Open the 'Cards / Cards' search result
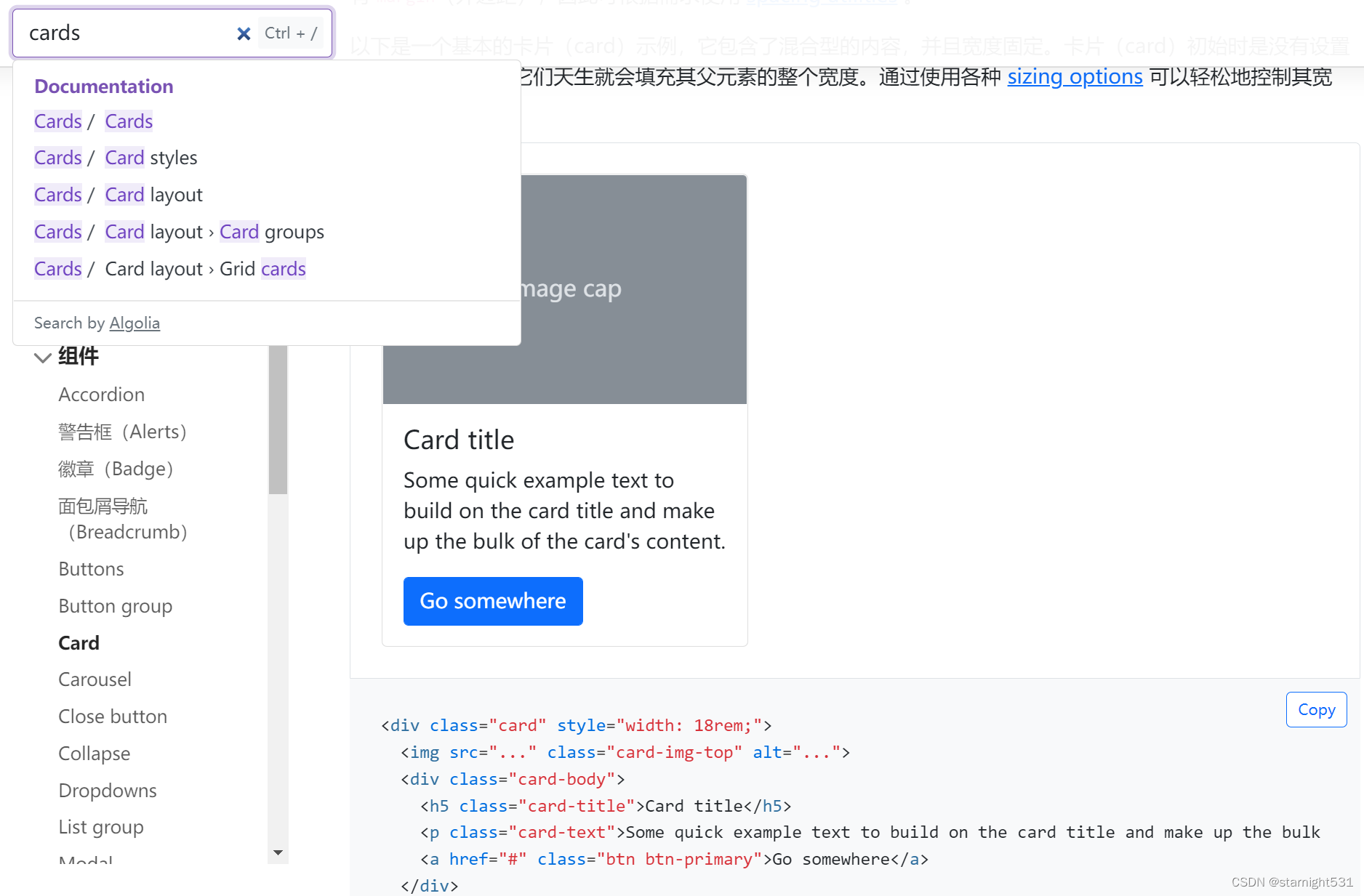Image resolution: width=1364 pixels, height=896 pixels. [94, 121]
